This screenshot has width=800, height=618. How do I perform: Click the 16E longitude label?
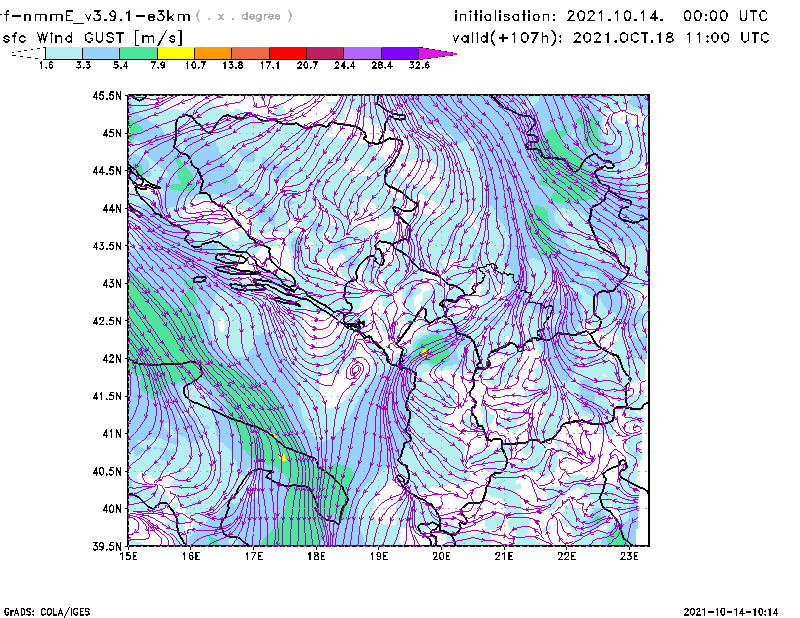tap(191, 556)
